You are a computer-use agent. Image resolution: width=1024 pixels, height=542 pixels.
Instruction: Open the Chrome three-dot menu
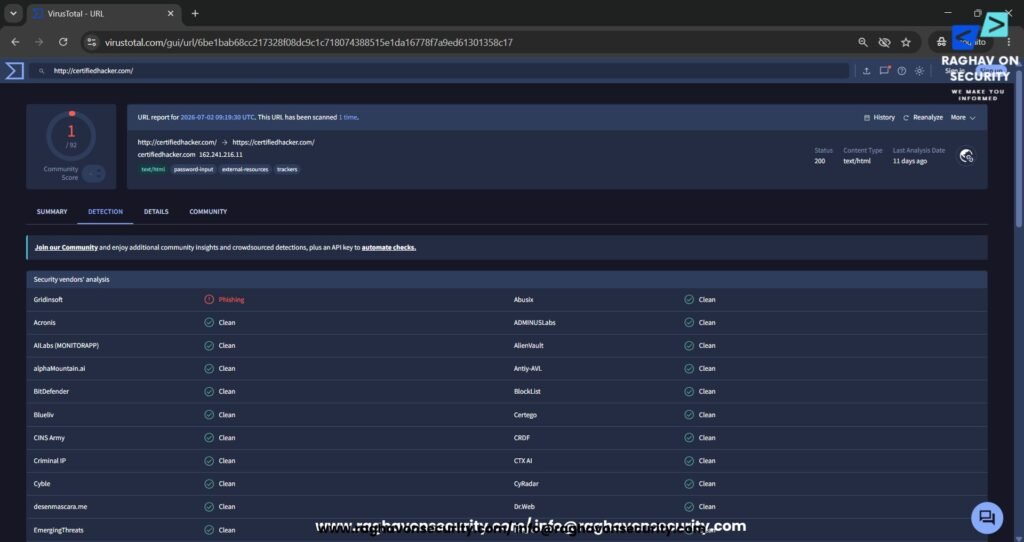[1008, 42]
